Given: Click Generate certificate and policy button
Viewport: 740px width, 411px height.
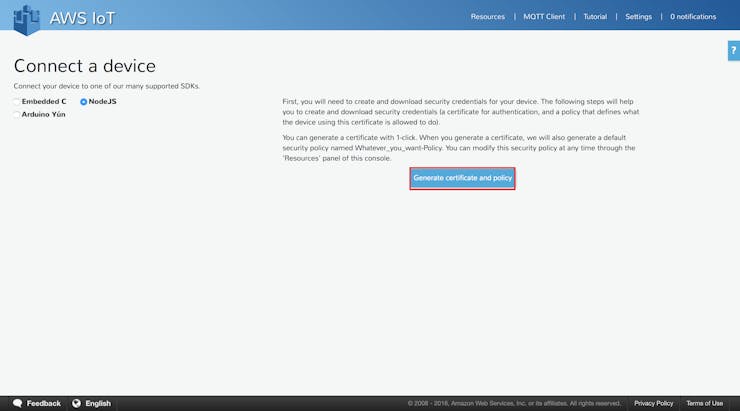Looking at the screenshot, I should click(x=462, y=178).
